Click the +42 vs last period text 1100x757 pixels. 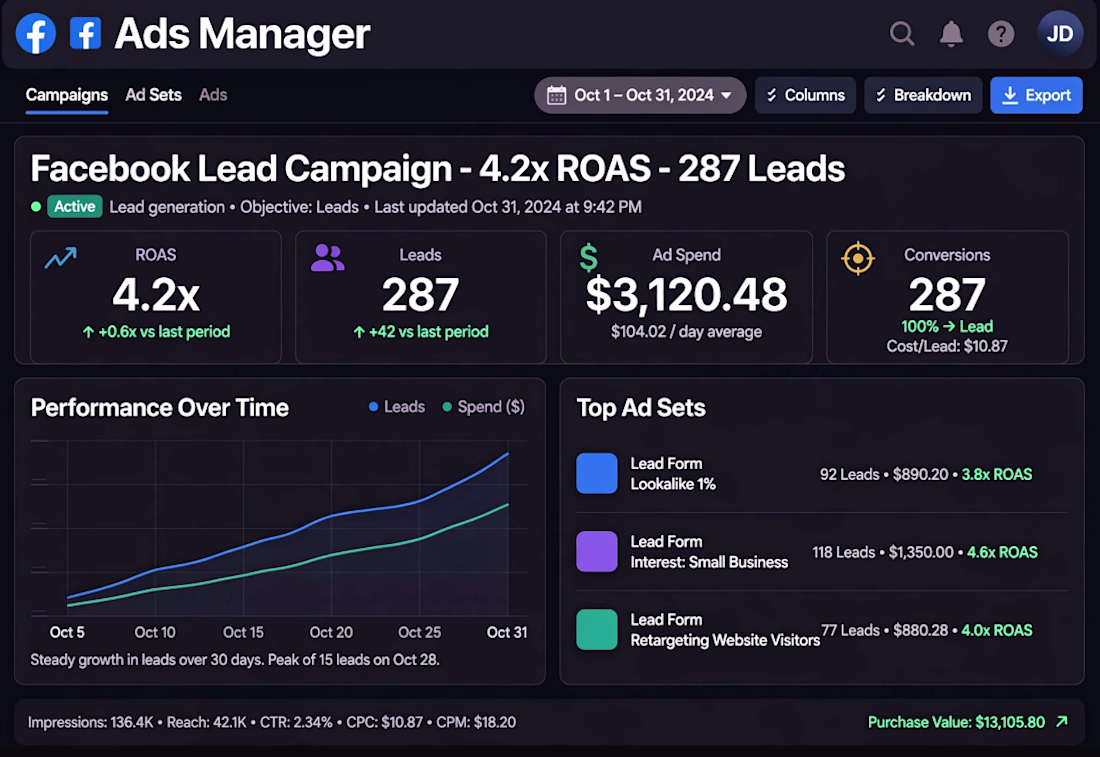[x=421, y=332]
